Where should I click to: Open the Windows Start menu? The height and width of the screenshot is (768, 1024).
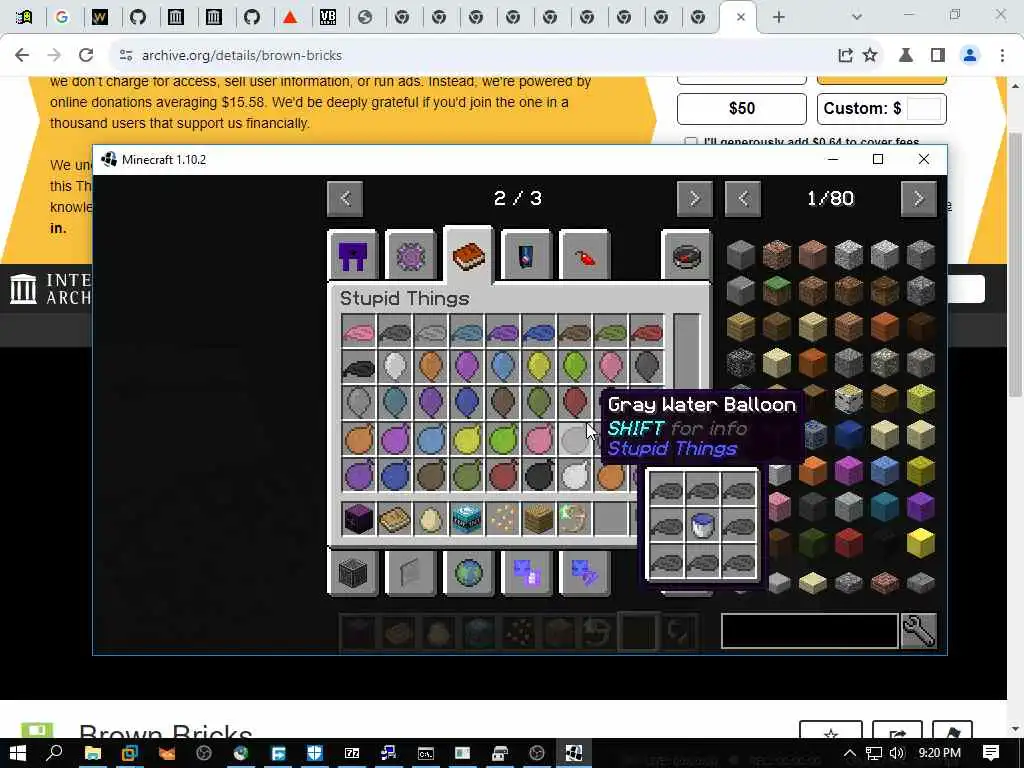[x=18, y=753]
